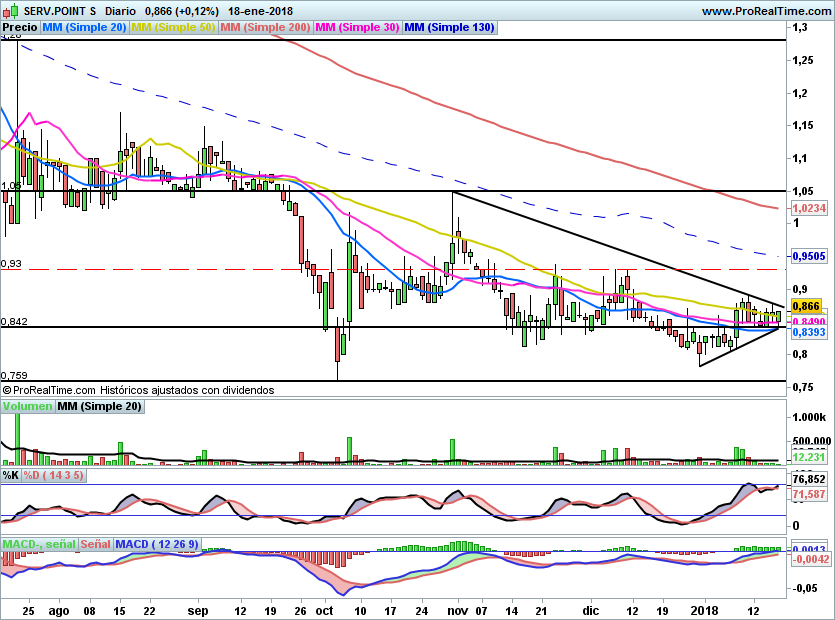
Task: Select the Señal line label
Action: coord(95,544)
